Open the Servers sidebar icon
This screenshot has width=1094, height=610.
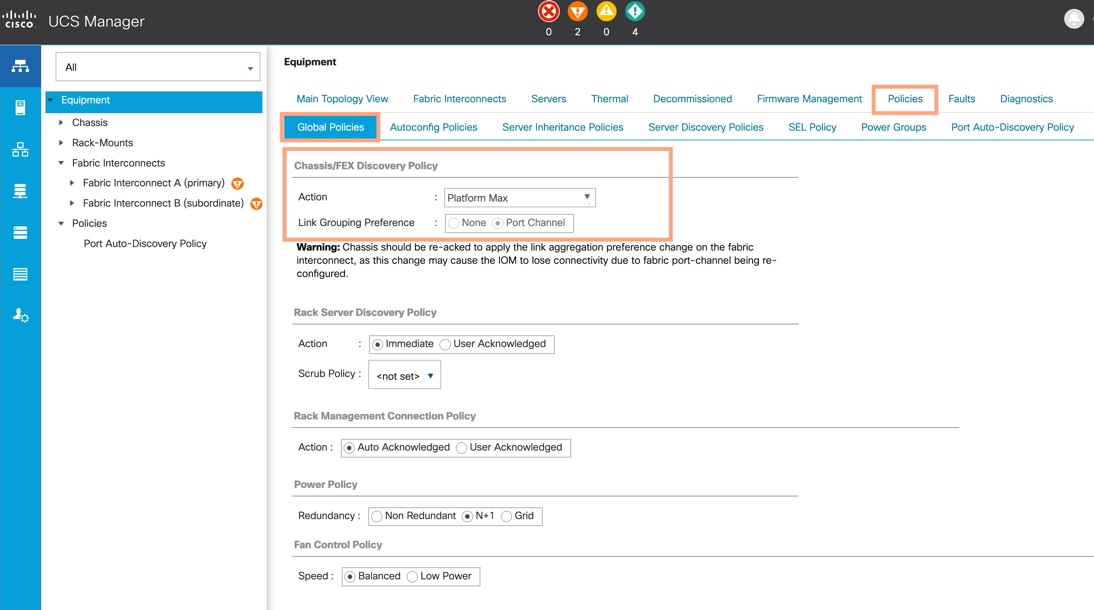point(20,107)
